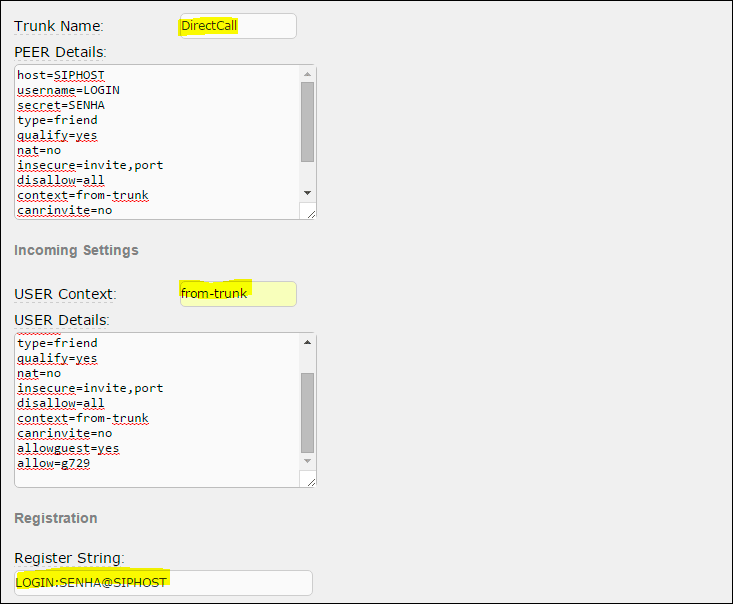Click up arrow of USER Details scrollbar
The height and width of the screenshot is (604, 733).
[307, 342]
